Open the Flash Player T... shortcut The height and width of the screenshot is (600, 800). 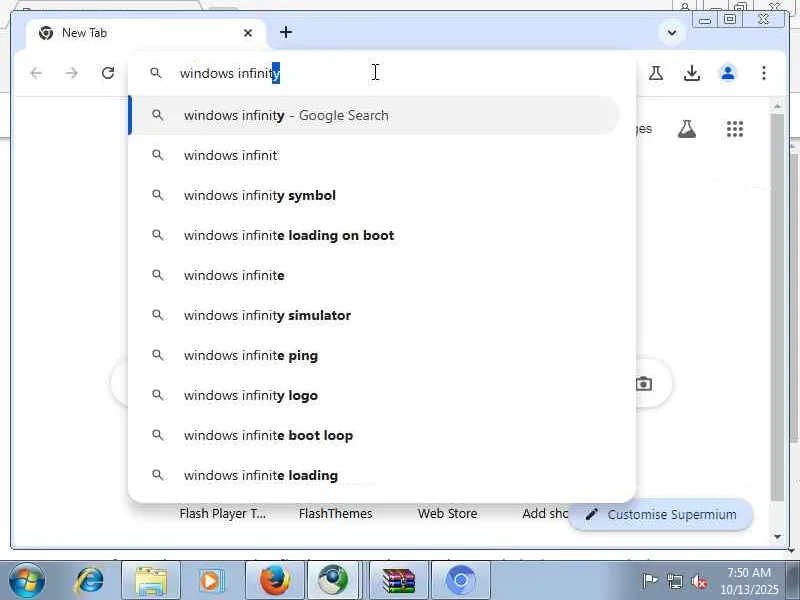click(x=222, y=513)
